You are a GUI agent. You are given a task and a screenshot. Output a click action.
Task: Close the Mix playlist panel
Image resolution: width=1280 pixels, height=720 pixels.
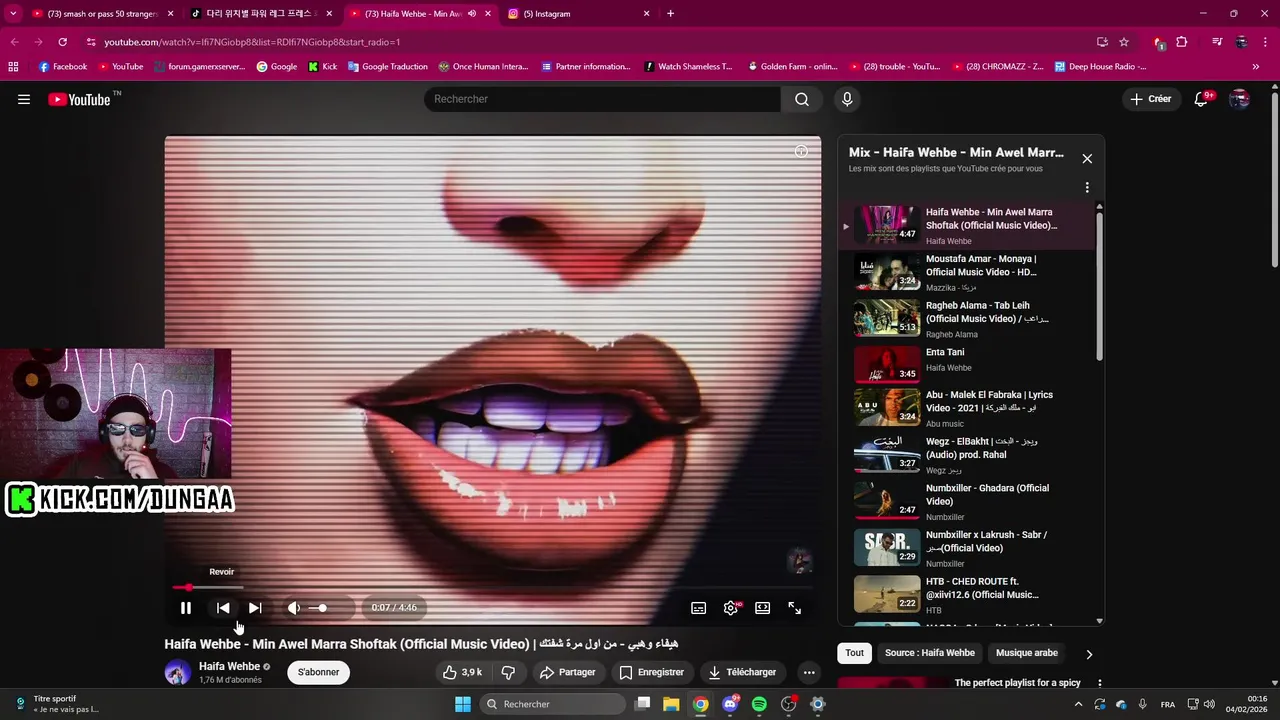coord(1087,158)
